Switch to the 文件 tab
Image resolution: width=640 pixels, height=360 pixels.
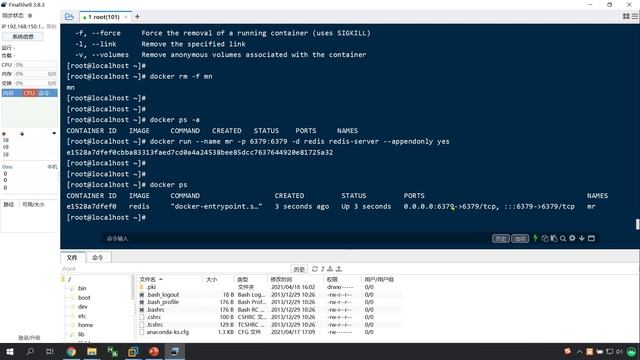72,258
